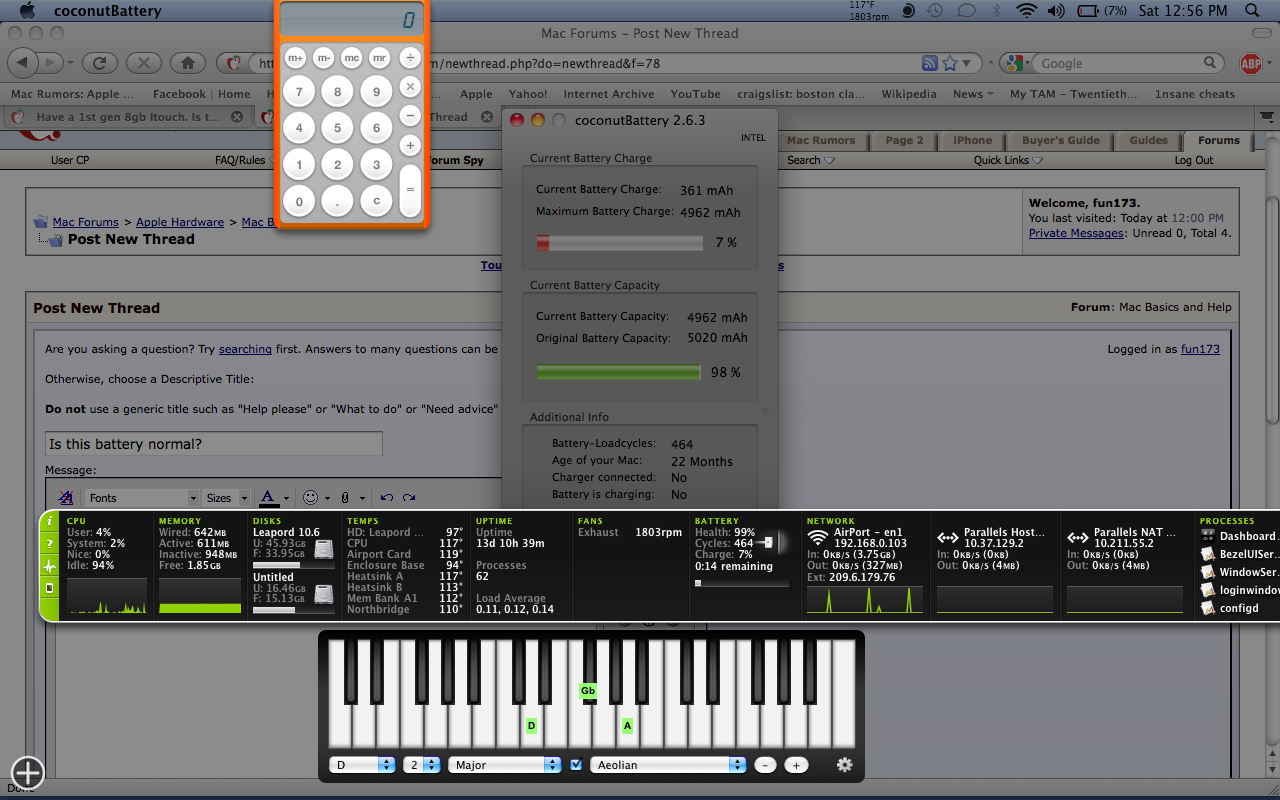Open the iStat pro help question-mark tab
This screenshot has width=1280, height=800.
[x=50, y=544]
